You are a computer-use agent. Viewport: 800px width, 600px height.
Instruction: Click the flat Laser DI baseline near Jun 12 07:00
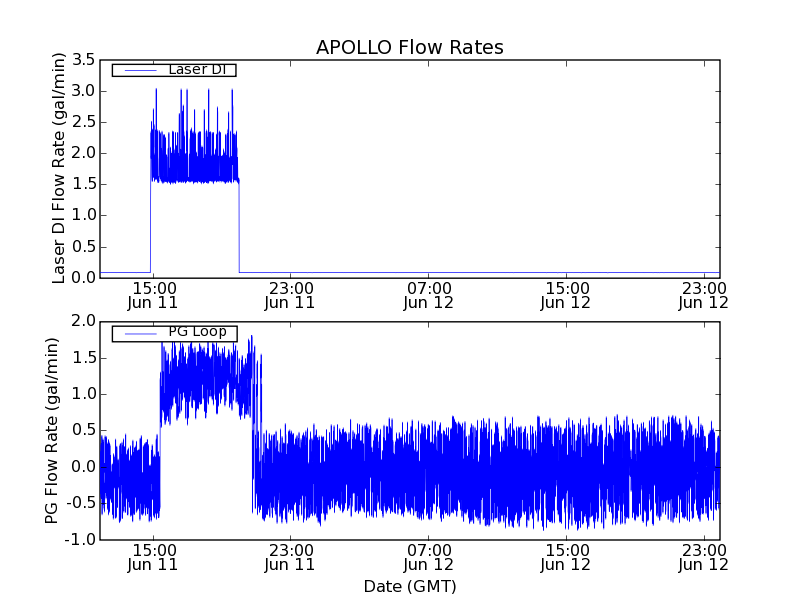tap(428, 272)
